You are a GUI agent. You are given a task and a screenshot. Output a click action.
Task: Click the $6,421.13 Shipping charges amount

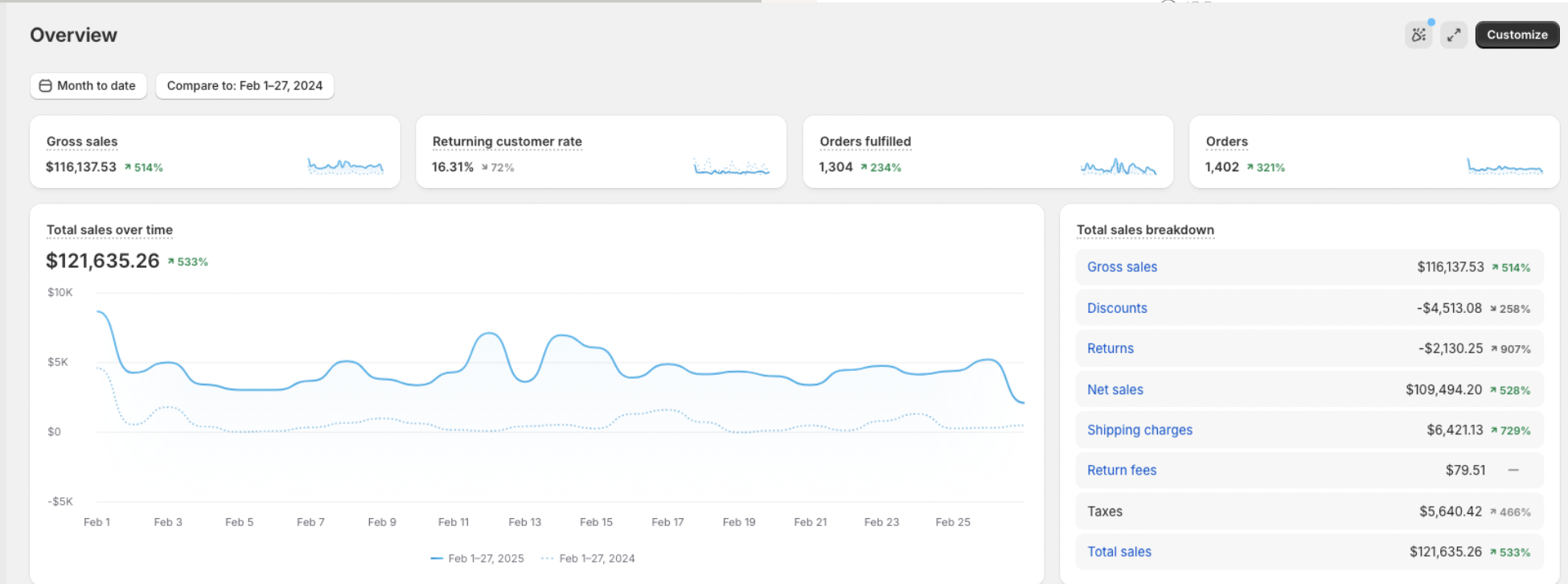pyautogui.click(x=1455, y=430)
